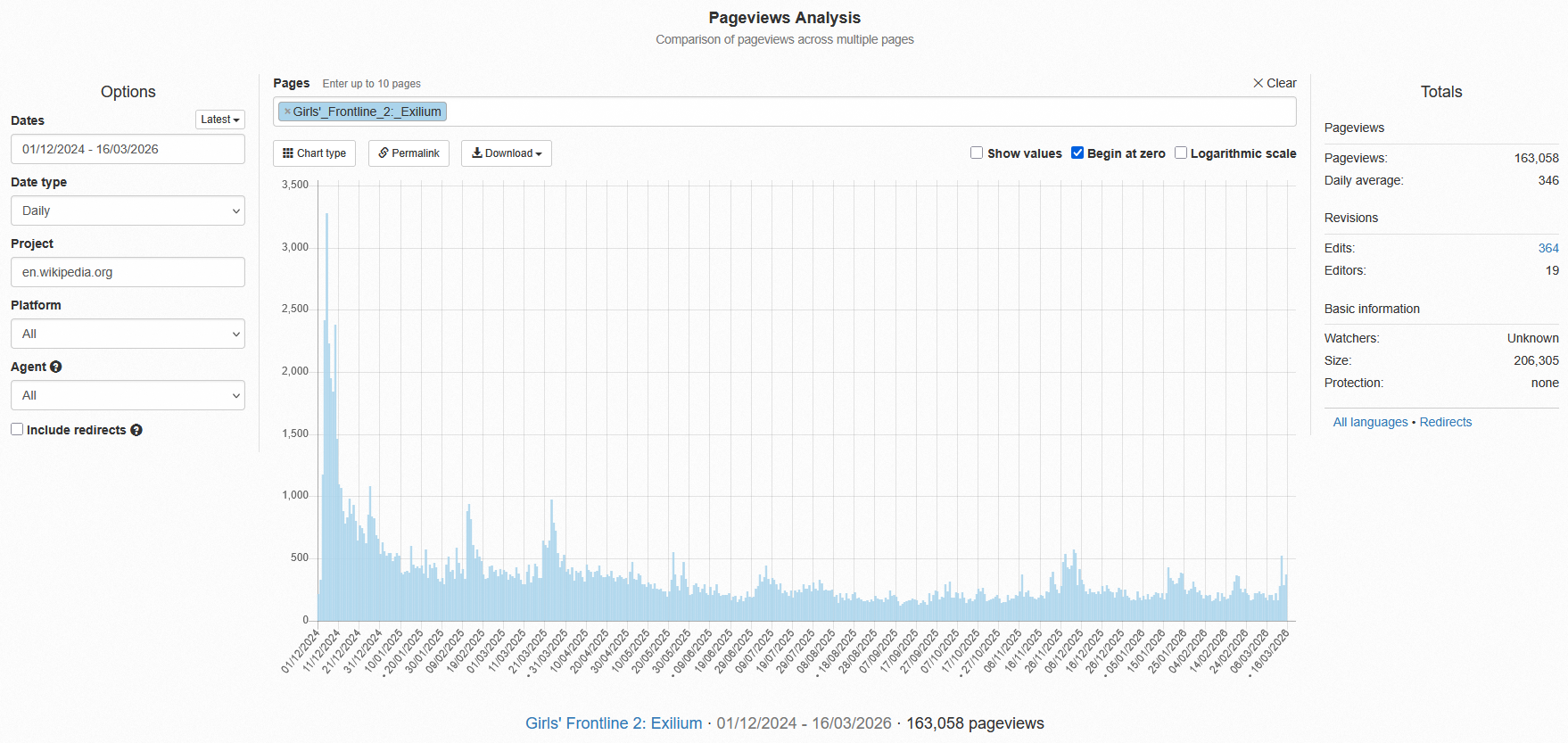Screen dimensions: 1568x743
Task: Expand the Date type Daily dropdown
Action: point(128,211)
